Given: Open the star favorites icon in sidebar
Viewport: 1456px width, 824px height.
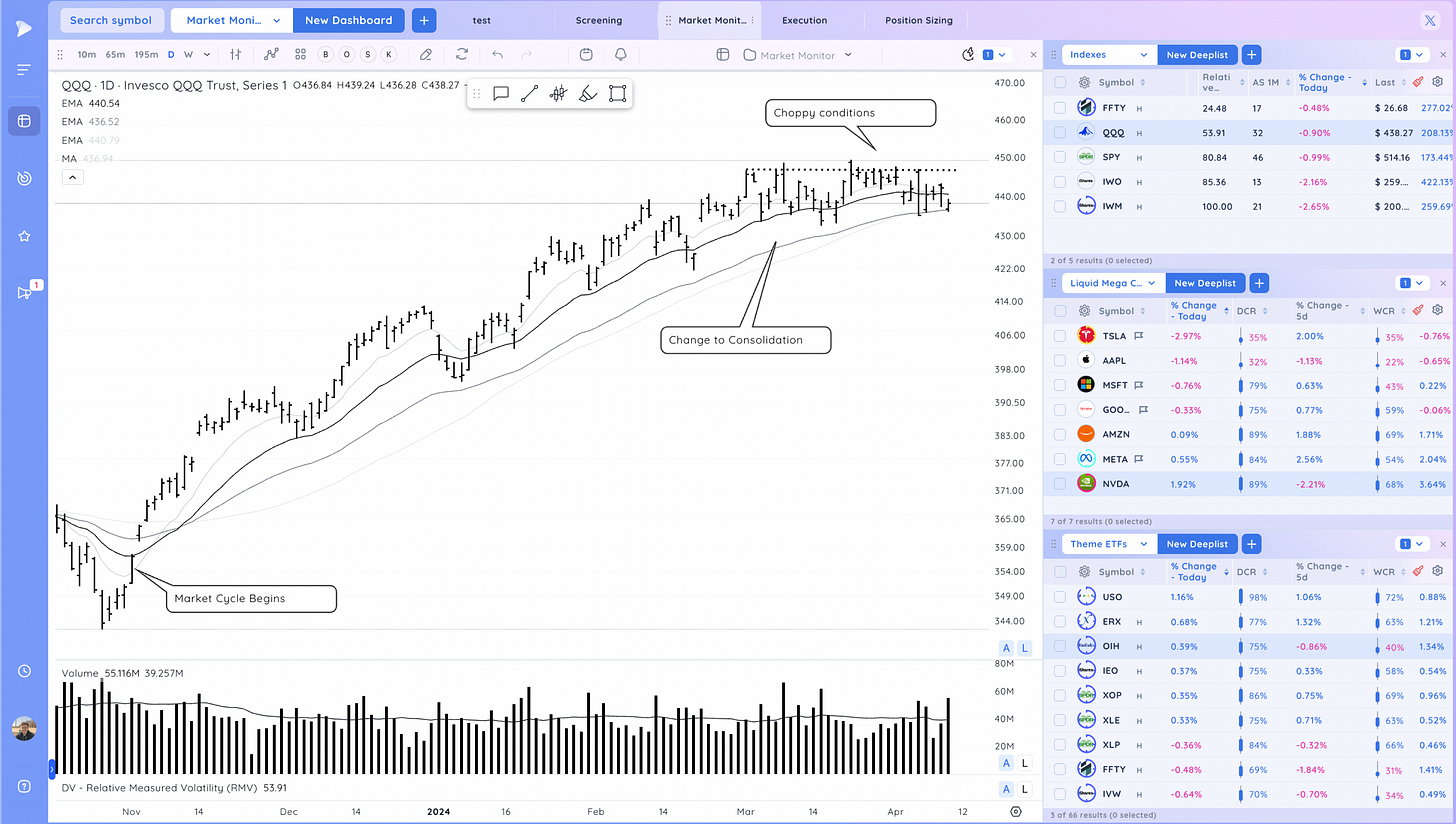Looking at the screenshot, I should pos(24,236).
